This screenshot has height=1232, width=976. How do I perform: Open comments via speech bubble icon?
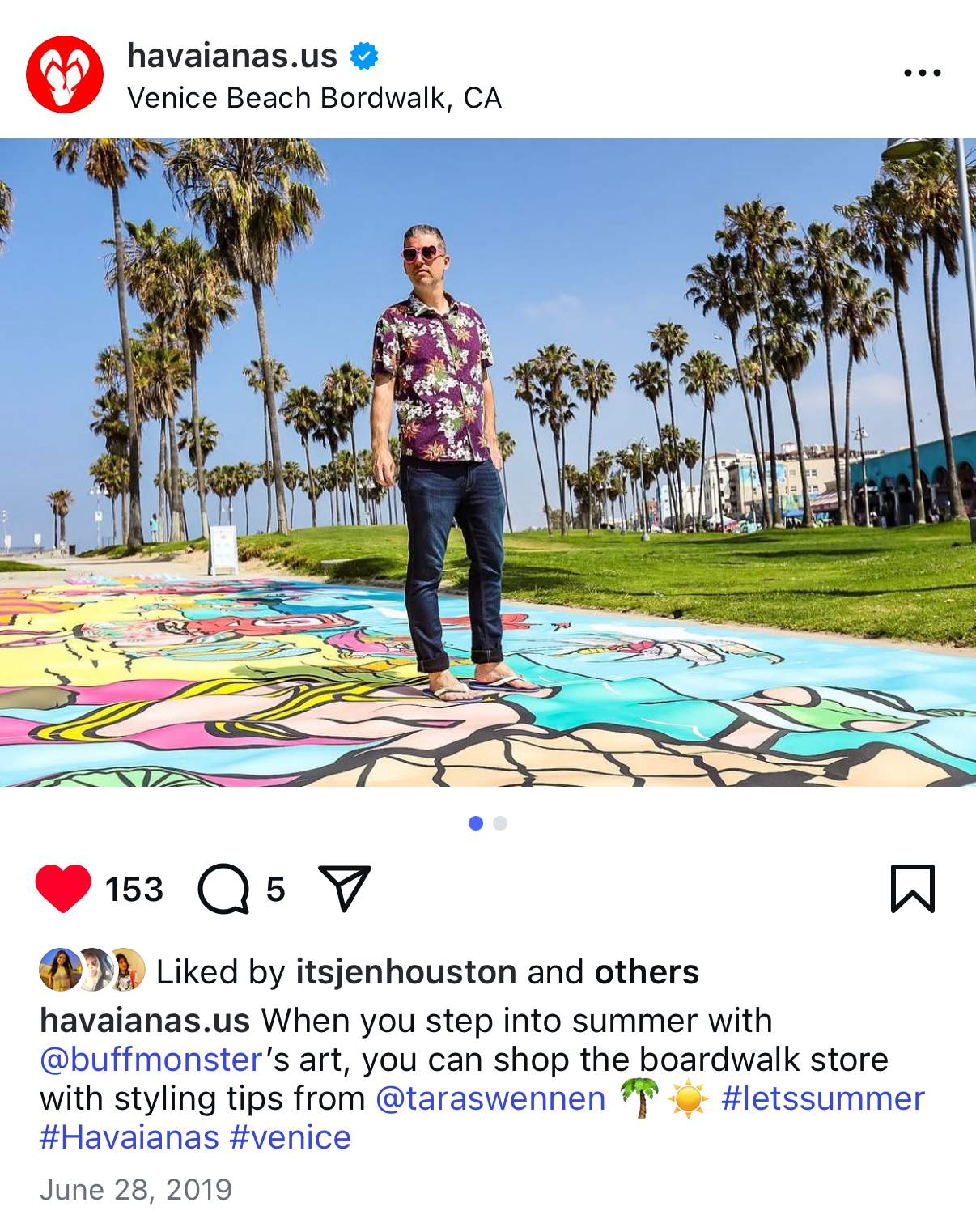point(223,889)
